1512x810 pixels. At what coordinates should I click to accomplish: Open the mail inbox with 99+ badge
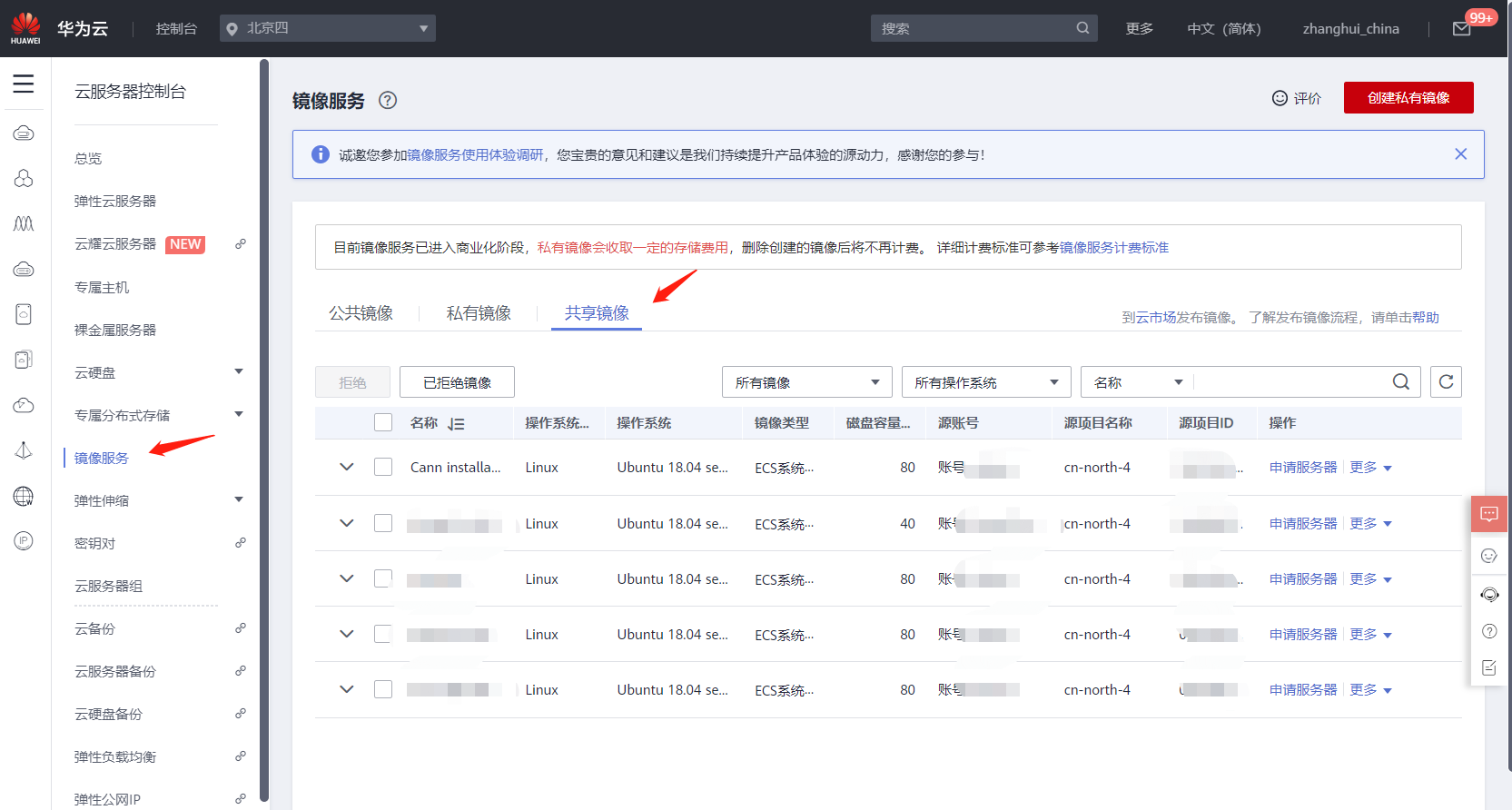1462,29
